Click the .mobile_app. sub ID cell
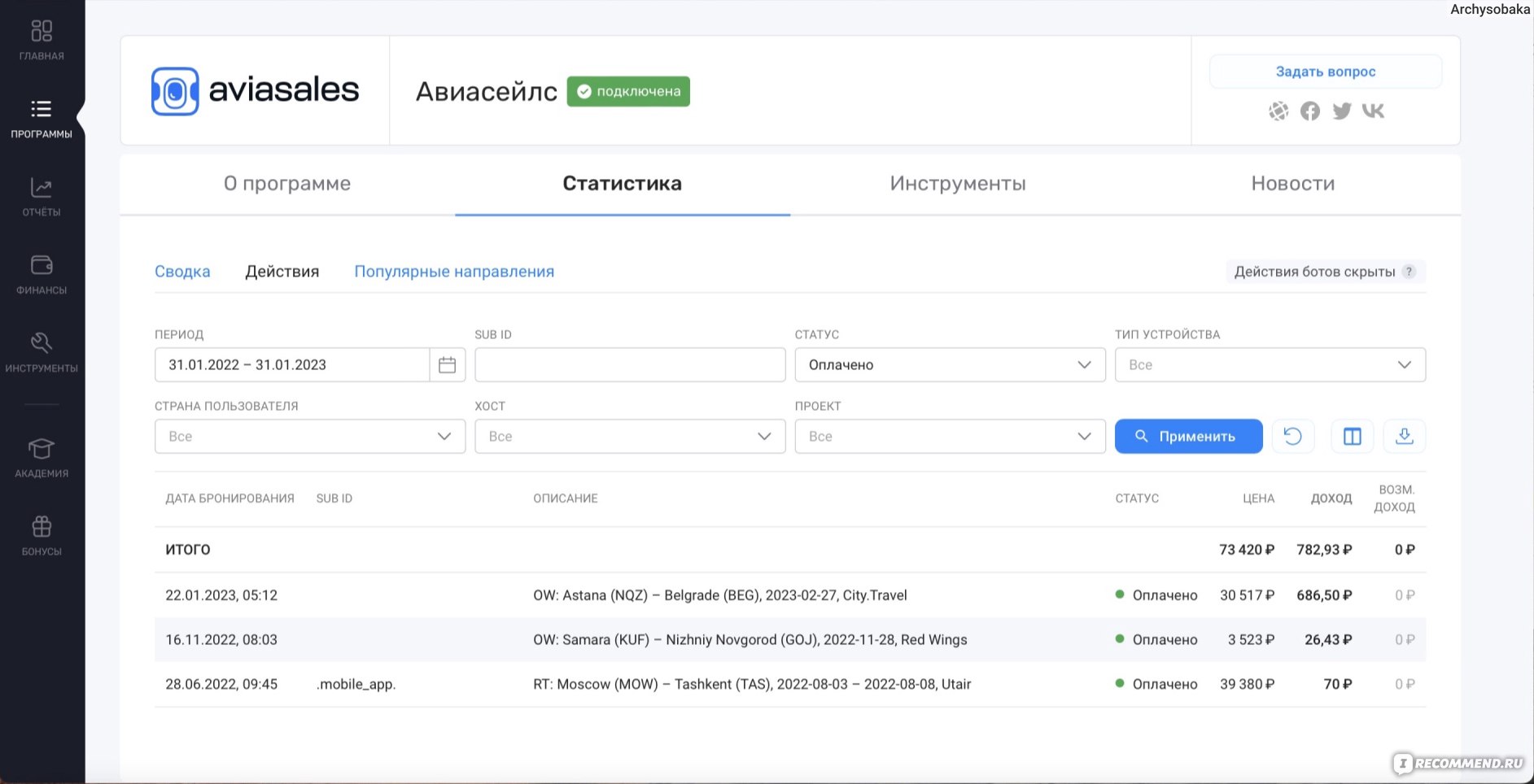The height and width of the screenshot is (784, 1534). pos(356,685)
